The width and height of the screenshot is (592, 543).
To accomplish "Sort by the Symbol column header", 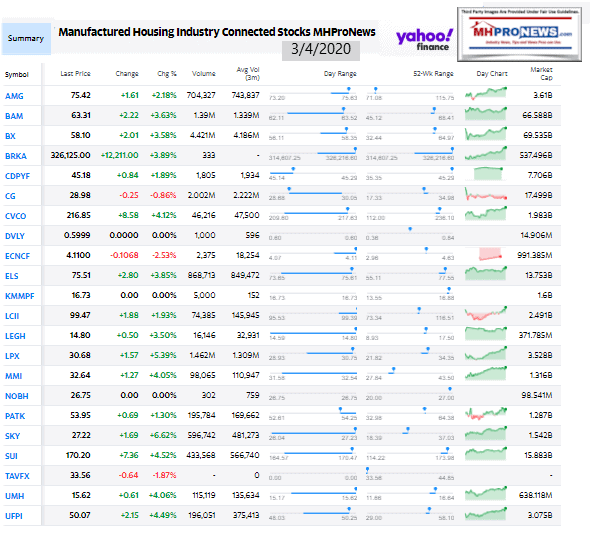I will 17,75.
